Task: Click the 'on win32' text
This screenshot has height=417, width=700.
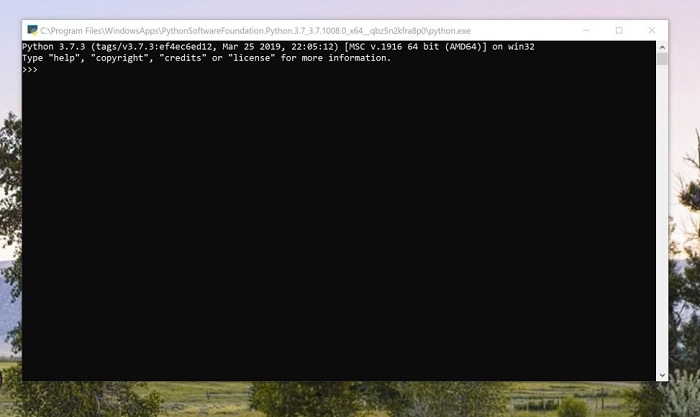Action: point(513,46)
